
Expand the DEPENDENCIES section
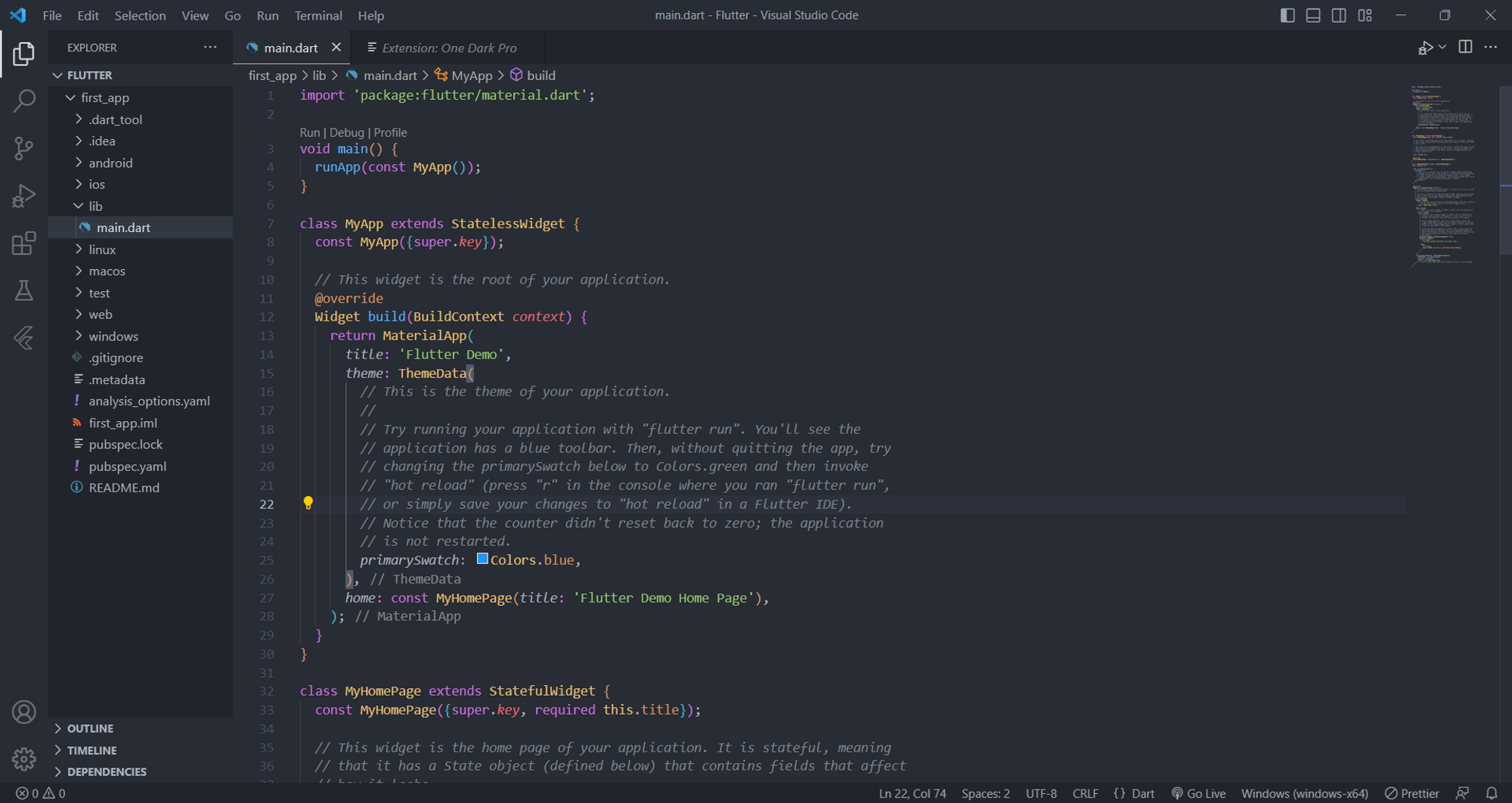point(141,771)
